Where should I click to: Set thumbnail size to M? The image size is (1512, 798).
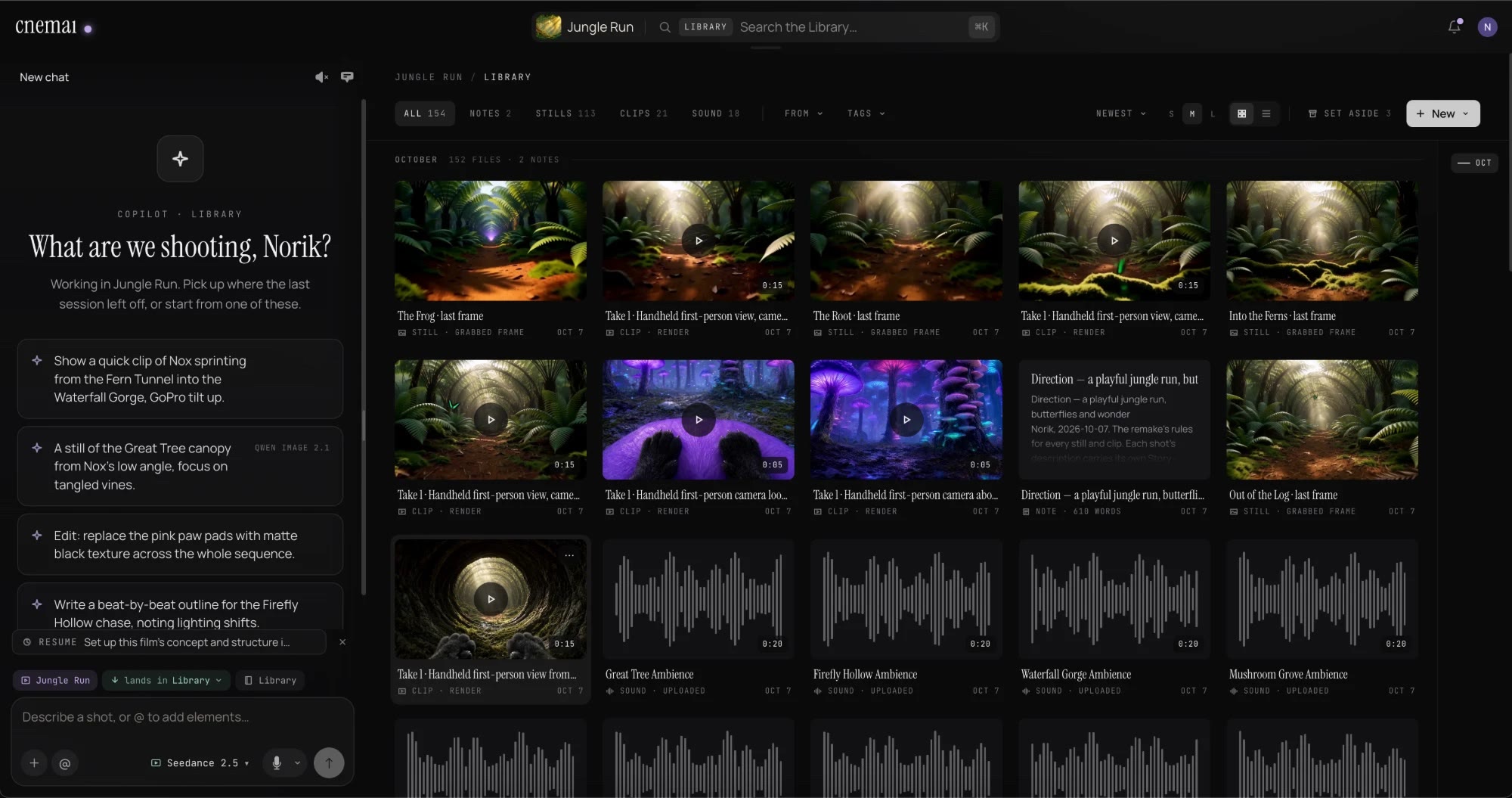coord(1192,113)
